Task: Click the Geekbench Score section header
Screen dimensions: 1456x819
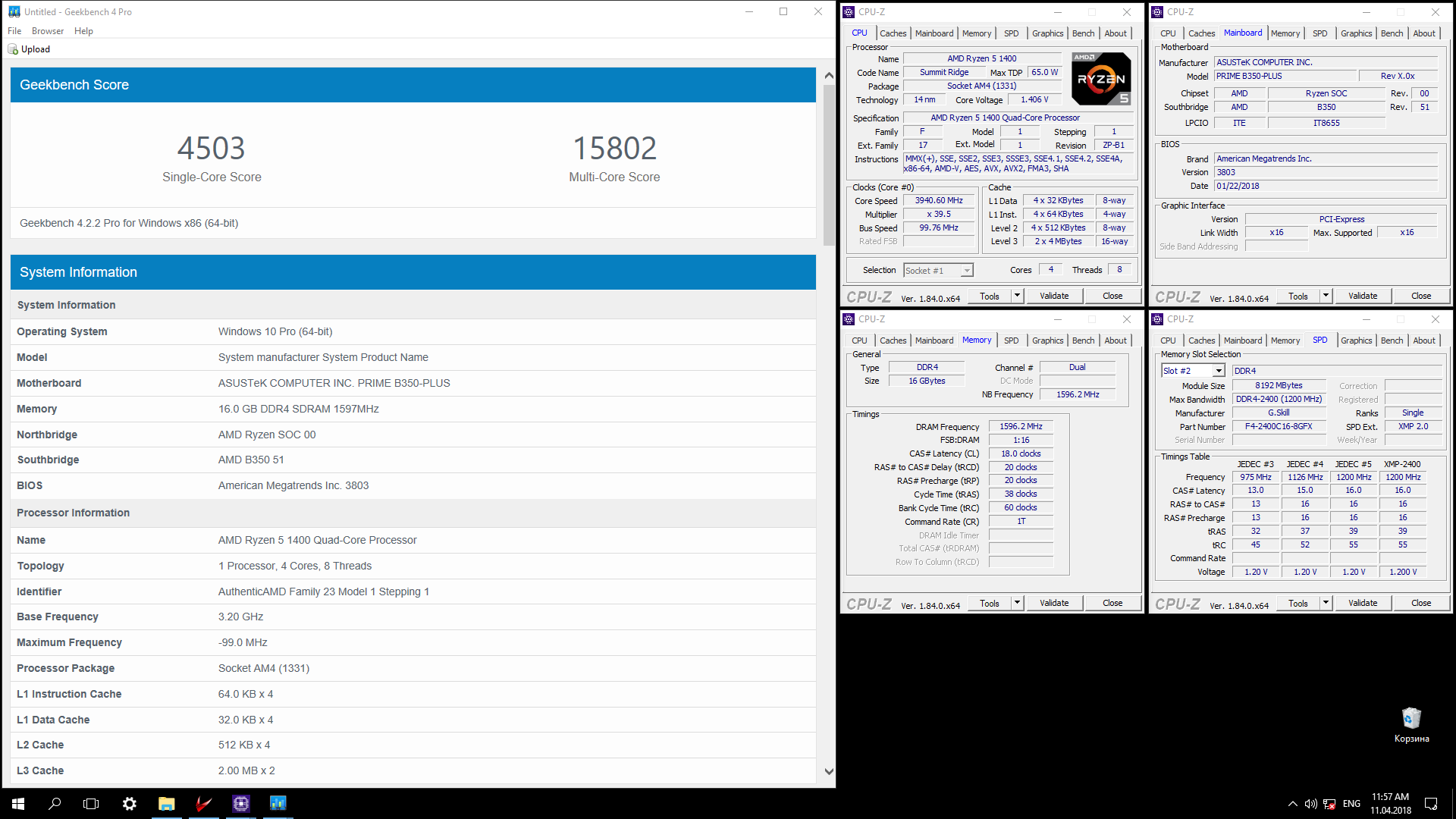Action: 413,85
